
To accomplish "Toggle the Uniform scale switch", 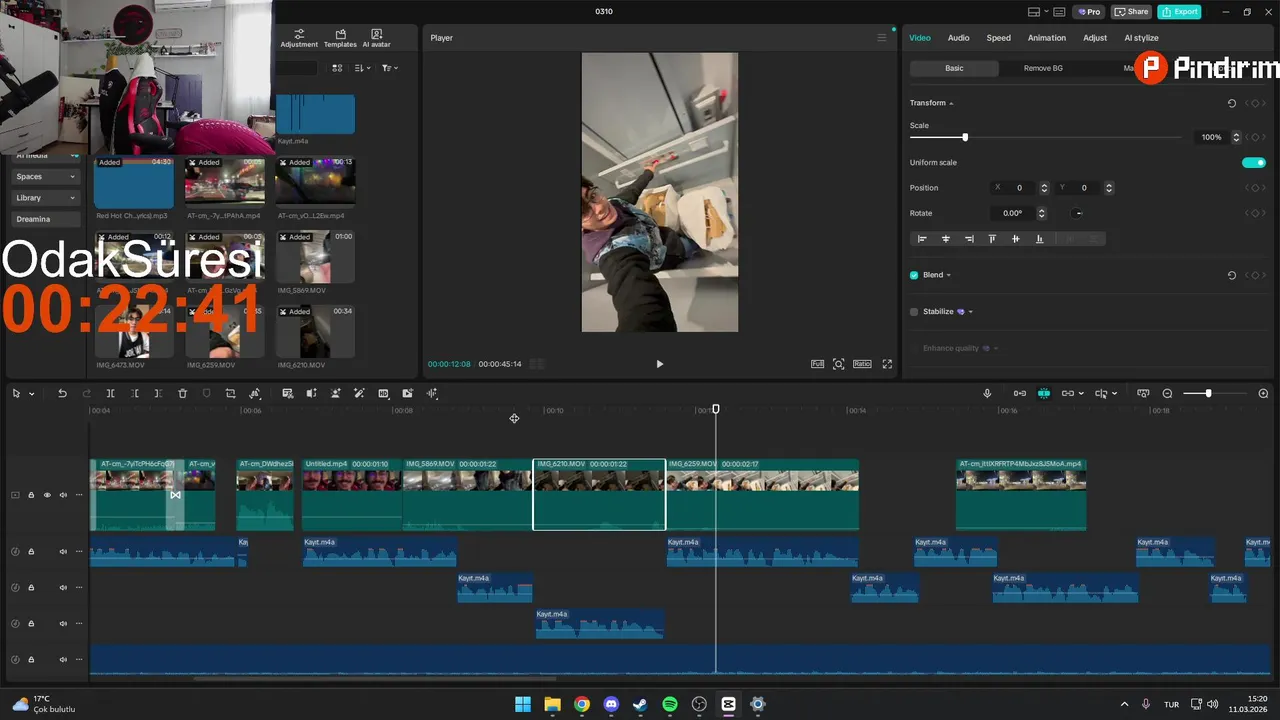I will coord(1254,163).
